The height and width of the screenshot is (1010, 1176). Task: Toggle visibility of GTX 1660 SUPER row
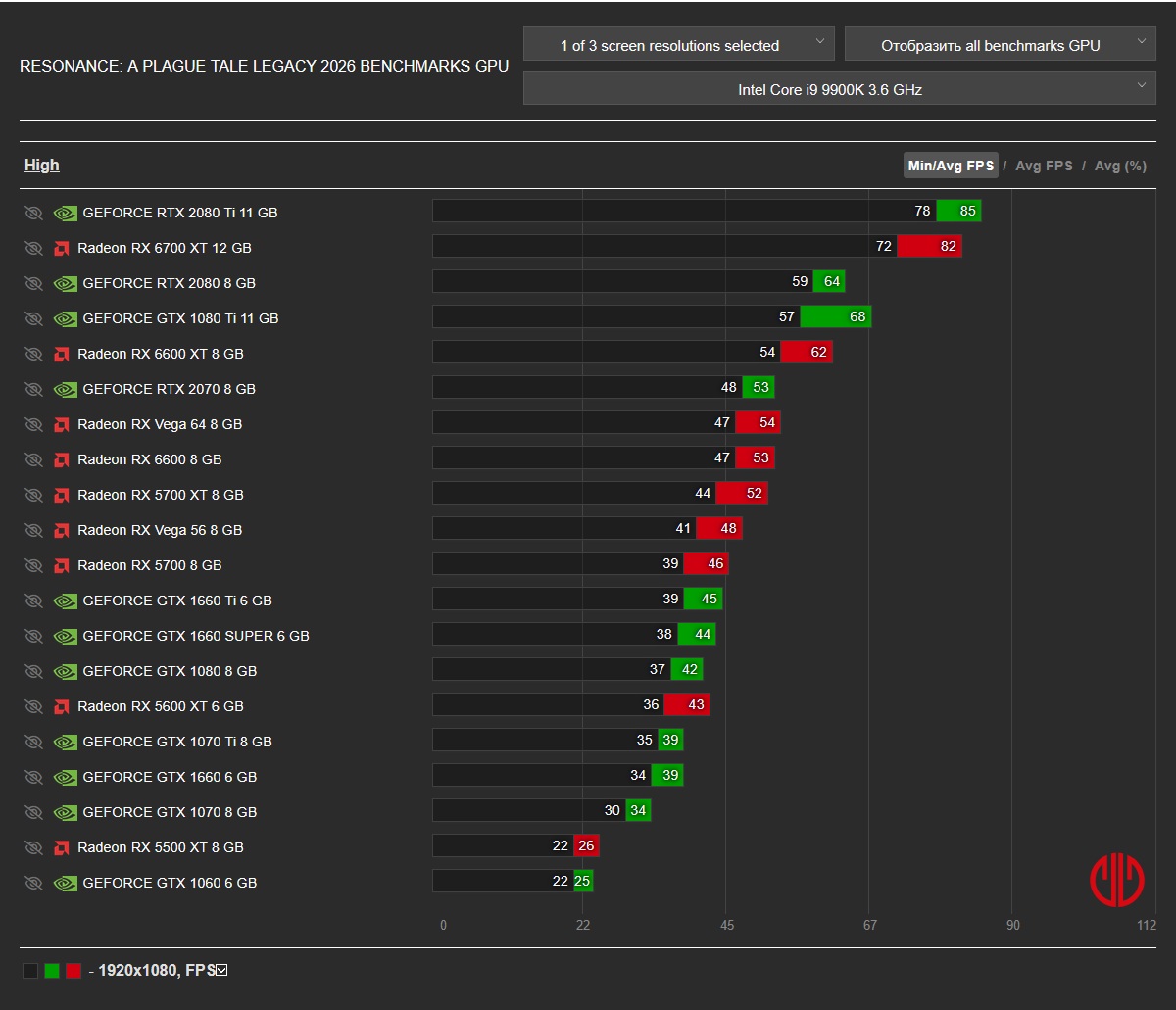33,636
